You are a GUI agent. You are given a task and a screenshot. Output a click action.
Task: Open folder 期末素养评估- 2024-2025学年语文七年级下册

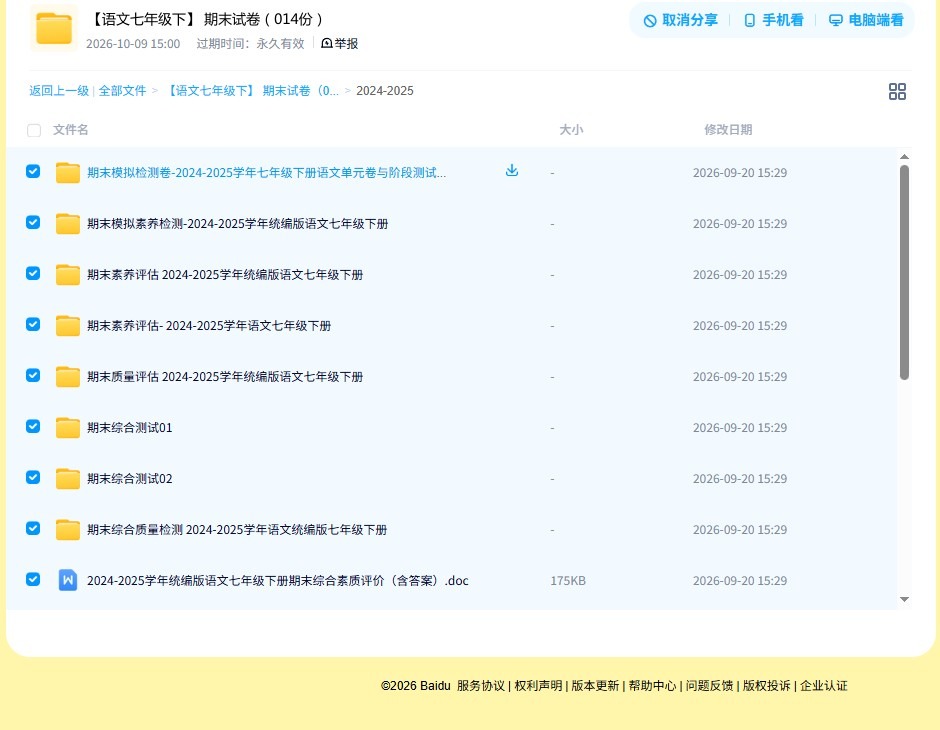tap(209, 325)
